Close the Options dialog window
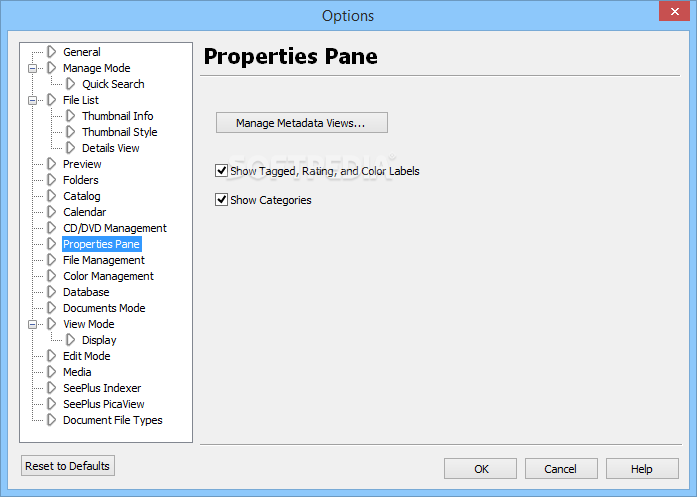Viewport: 697px width, 497px height. click(674, 12)
